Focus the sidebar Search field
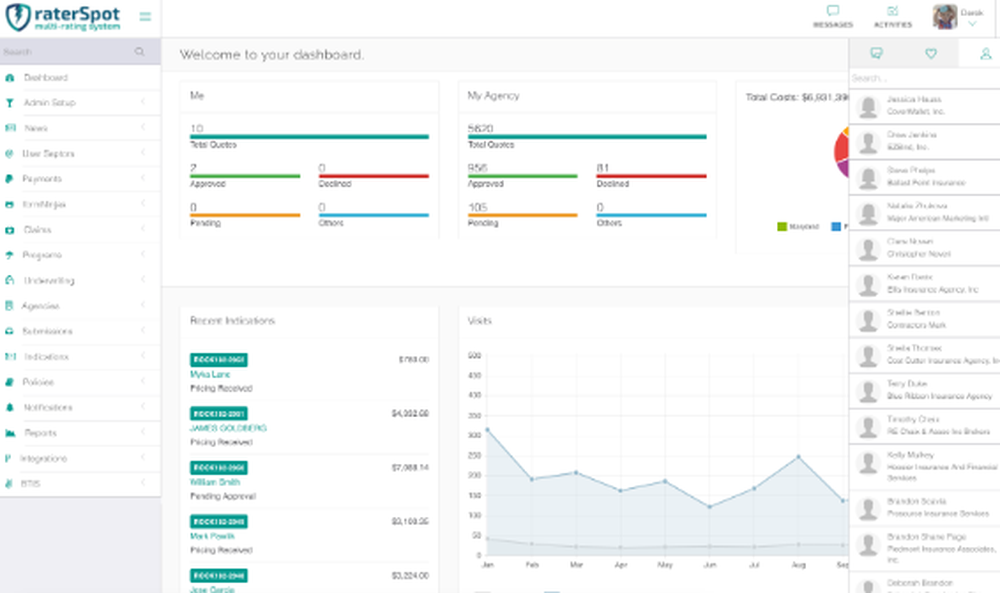This screenshot has height=593, width=1000. (67, 52)
